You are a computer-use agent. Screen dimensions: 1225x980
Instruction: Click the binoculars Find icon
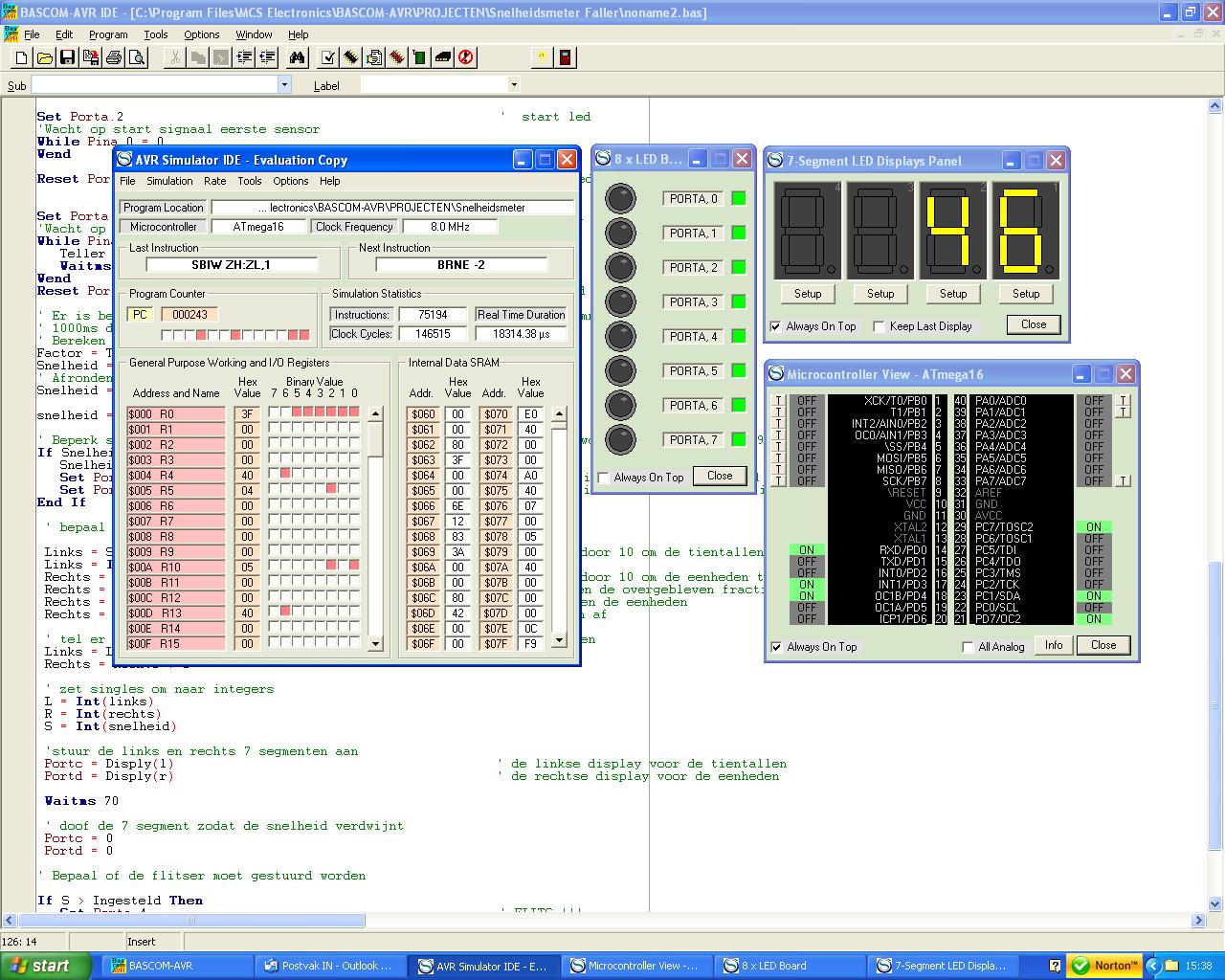(297, 58)
